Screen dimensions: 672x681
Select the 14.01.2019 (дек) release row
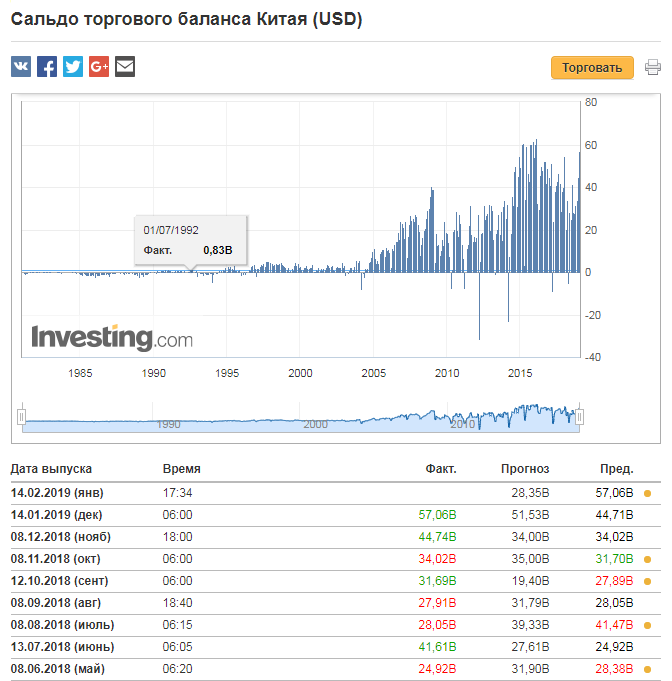(x=336, y=515)
